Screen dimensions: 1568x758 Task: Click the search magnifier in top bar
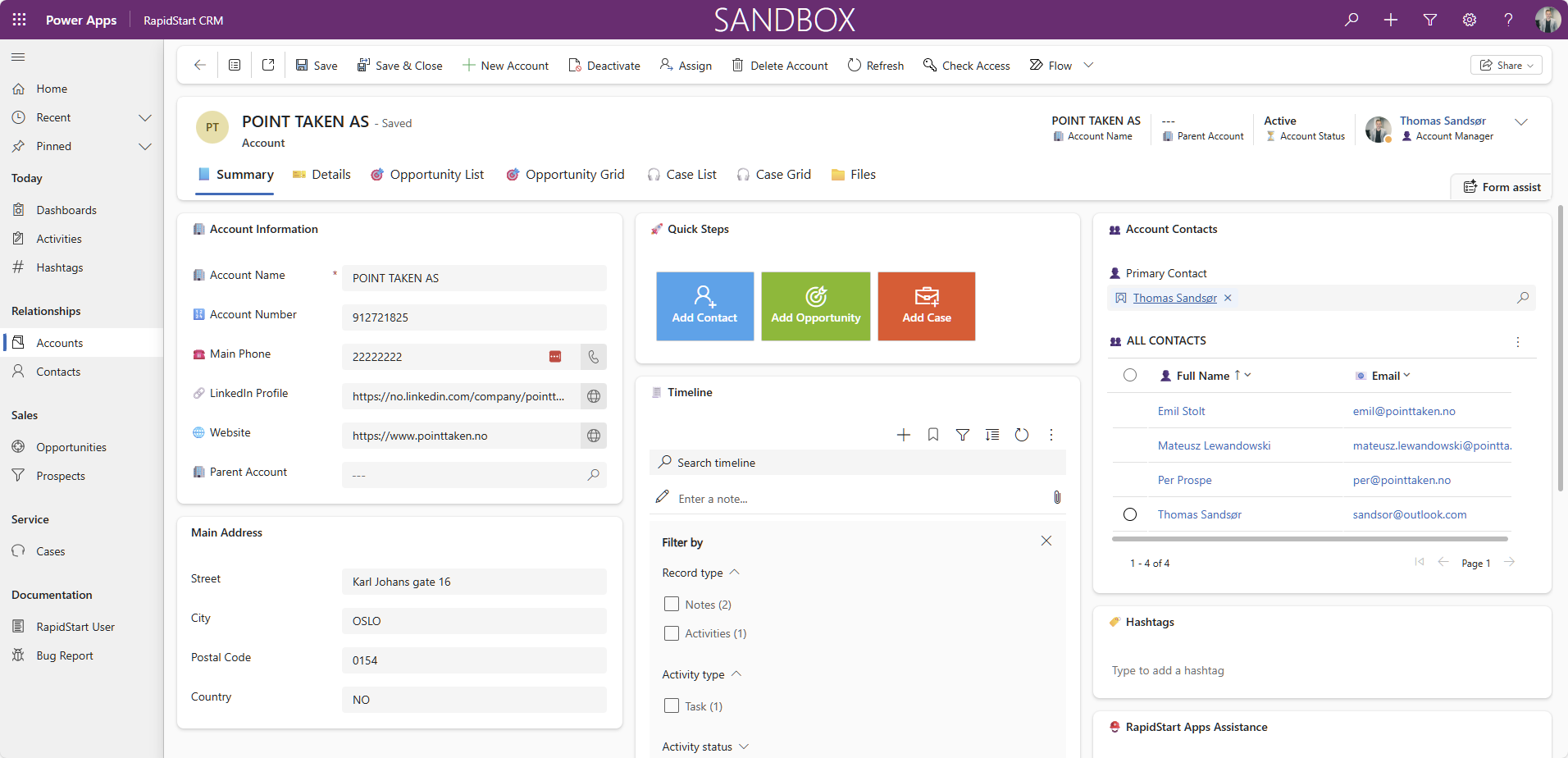point(1351,20)
